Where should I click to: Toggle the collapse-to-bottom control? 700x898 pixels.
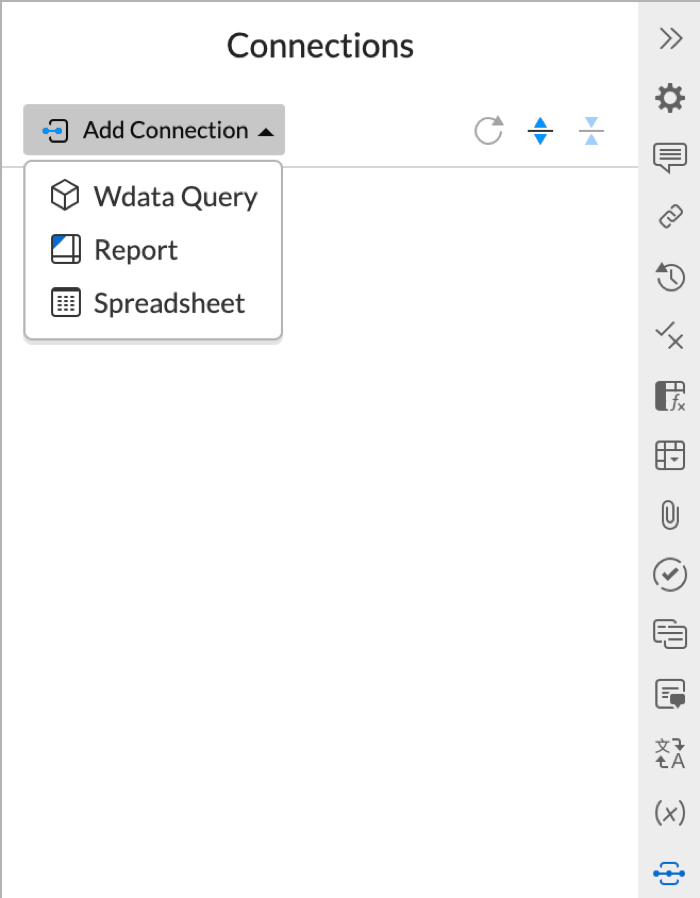(591, 130)
